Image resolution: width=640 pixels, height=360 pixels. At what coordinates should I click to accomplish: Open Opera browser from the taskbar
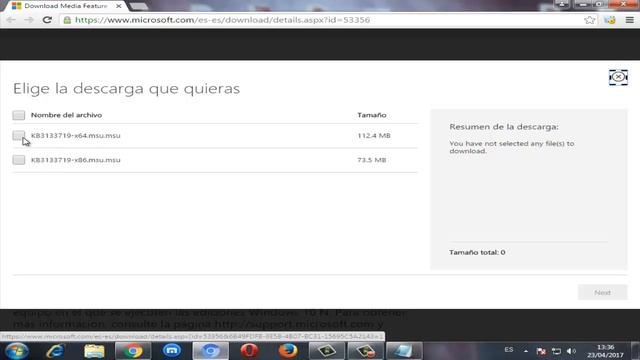click(249, 351)
